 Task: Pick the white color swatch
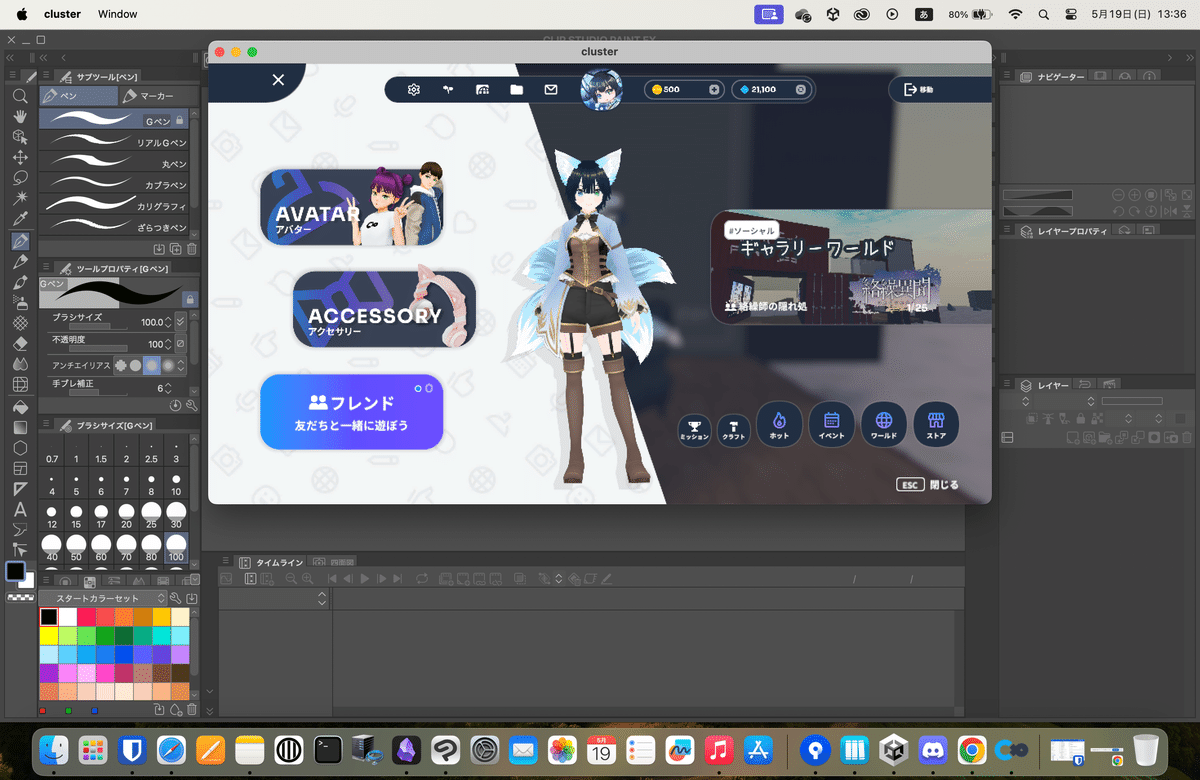[x=67, y=617]
